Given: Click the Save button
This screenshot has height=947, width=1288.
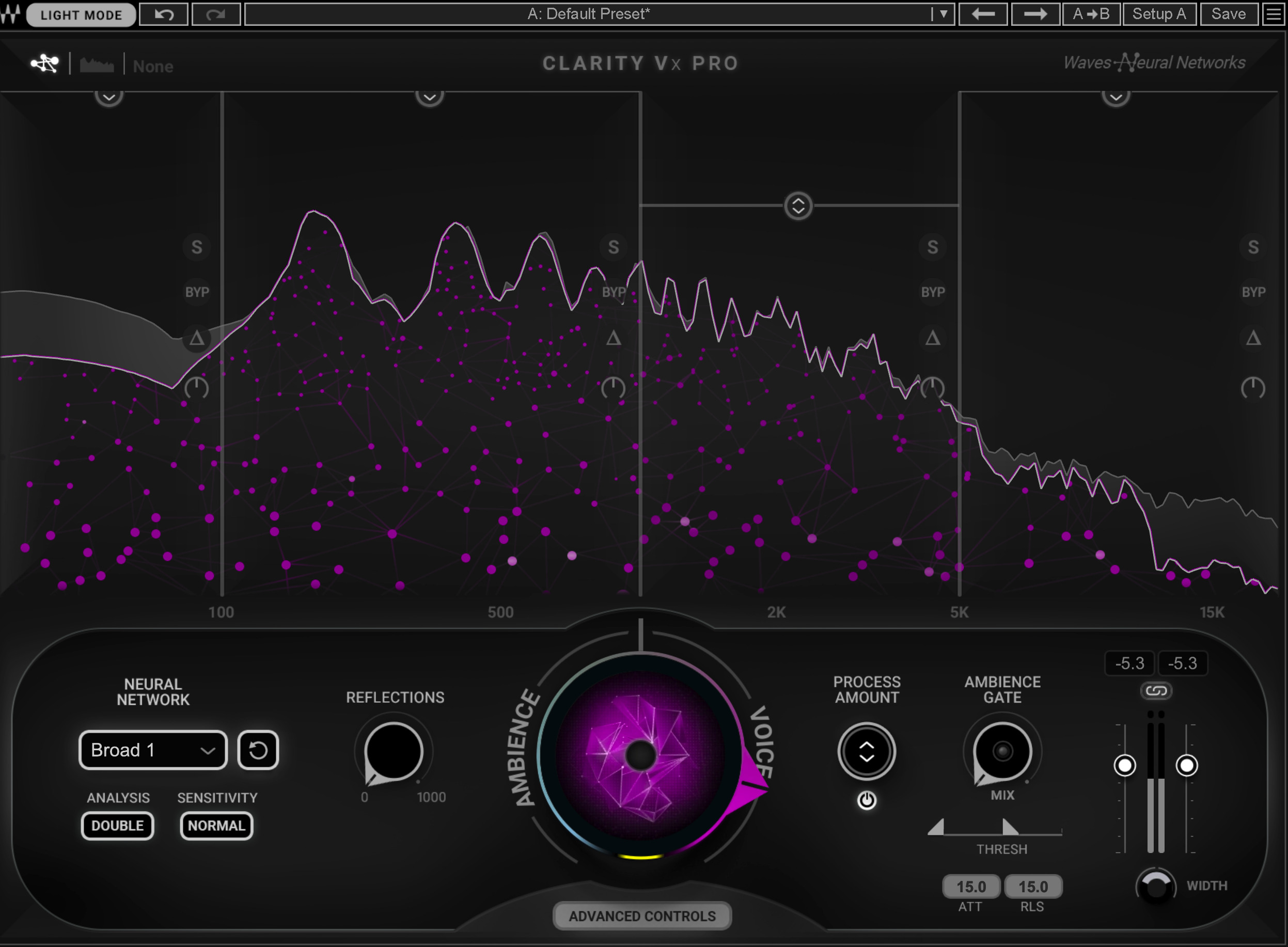Looking at the screenshot, I should click(x=1229, y=14).
